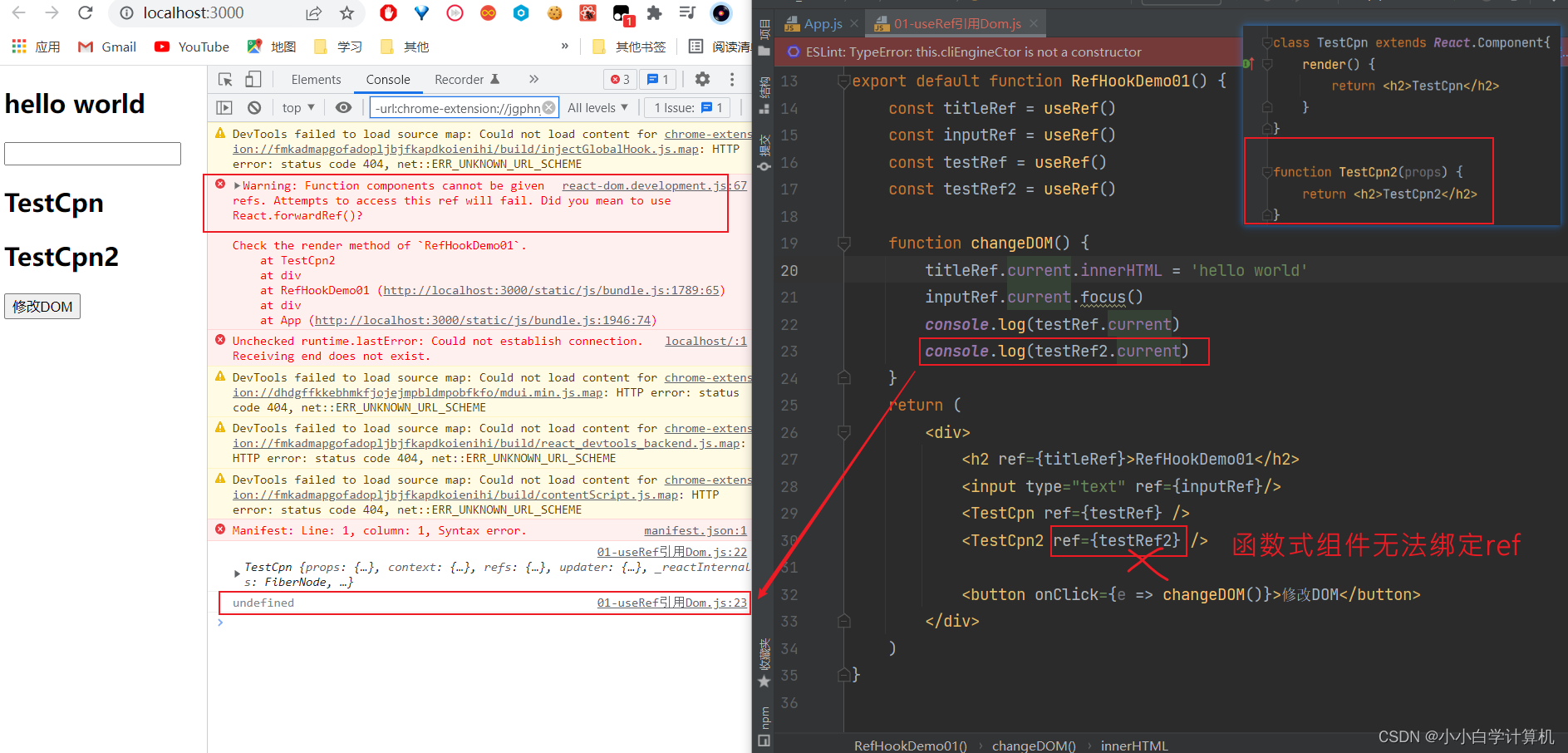The image size is (1568, 753).
Task: Go back in Chrome history
Action: tap(18, 12)
